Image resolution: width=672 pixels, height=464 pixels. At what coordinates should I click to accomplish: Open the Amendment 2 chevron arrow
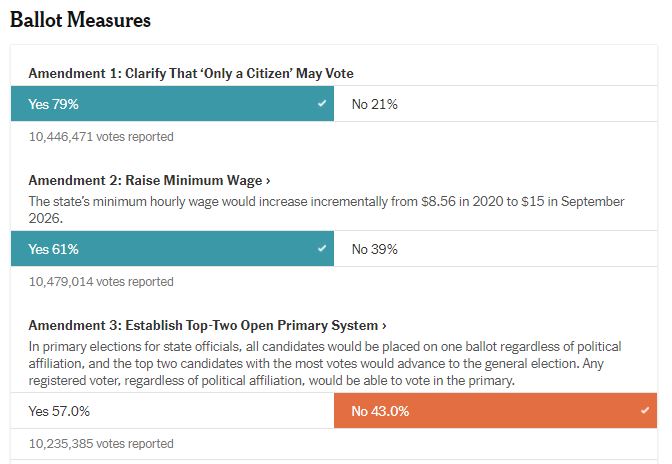(x=267, y=181)
